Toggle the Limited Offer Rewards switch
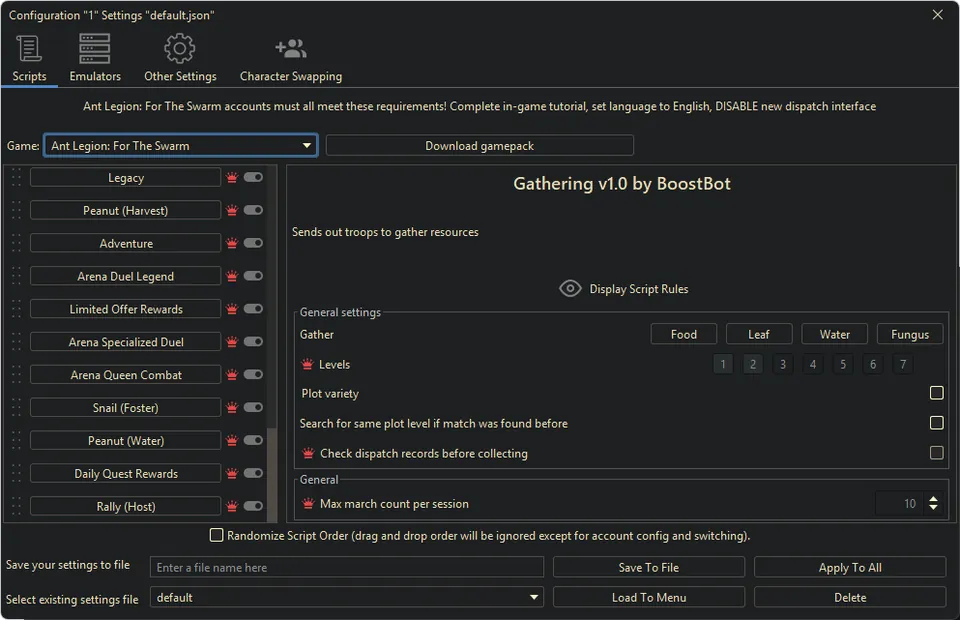Viewport: 960px width, 620px height. click(253, 308)
